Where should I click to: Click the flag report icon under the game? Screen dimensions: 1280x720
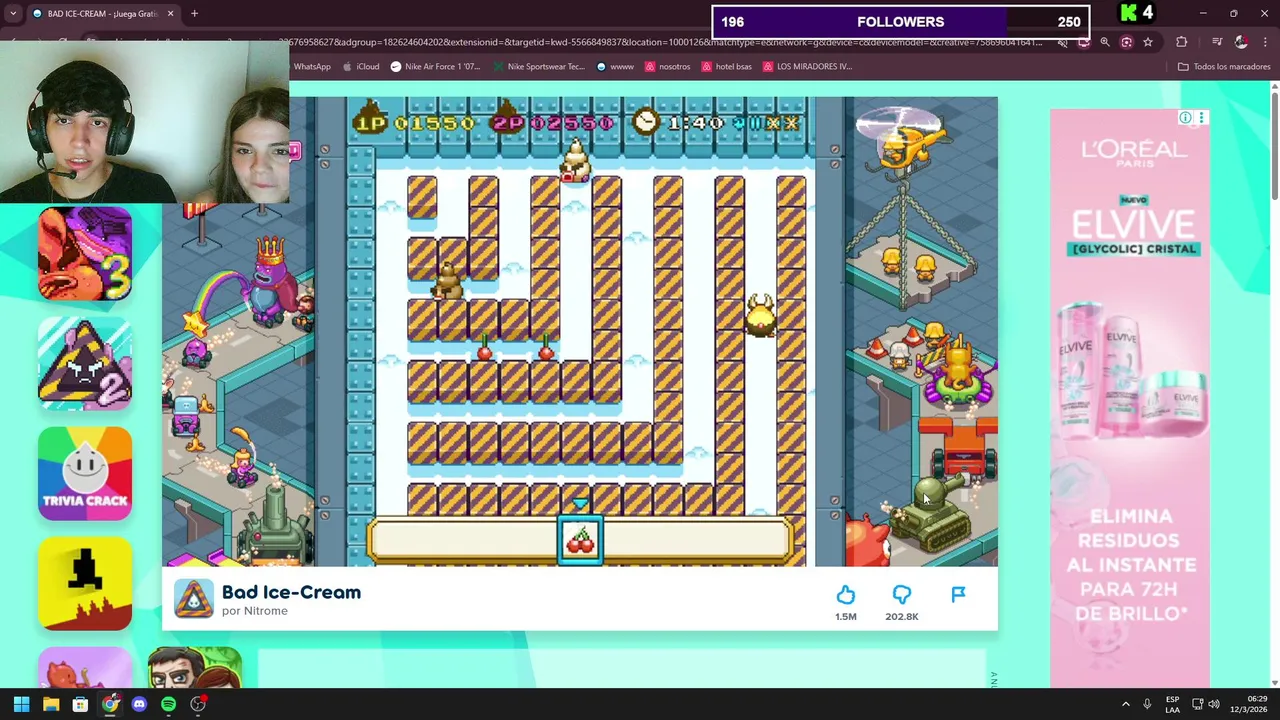point(958,595)
